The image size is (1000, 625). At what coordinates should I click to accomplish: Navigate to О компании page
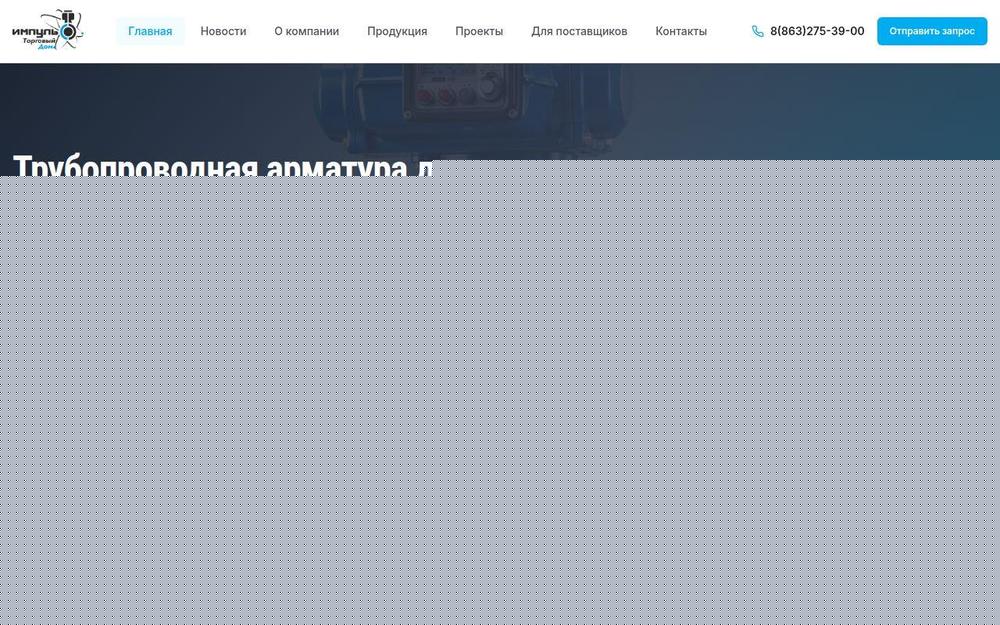coord(306,31)
